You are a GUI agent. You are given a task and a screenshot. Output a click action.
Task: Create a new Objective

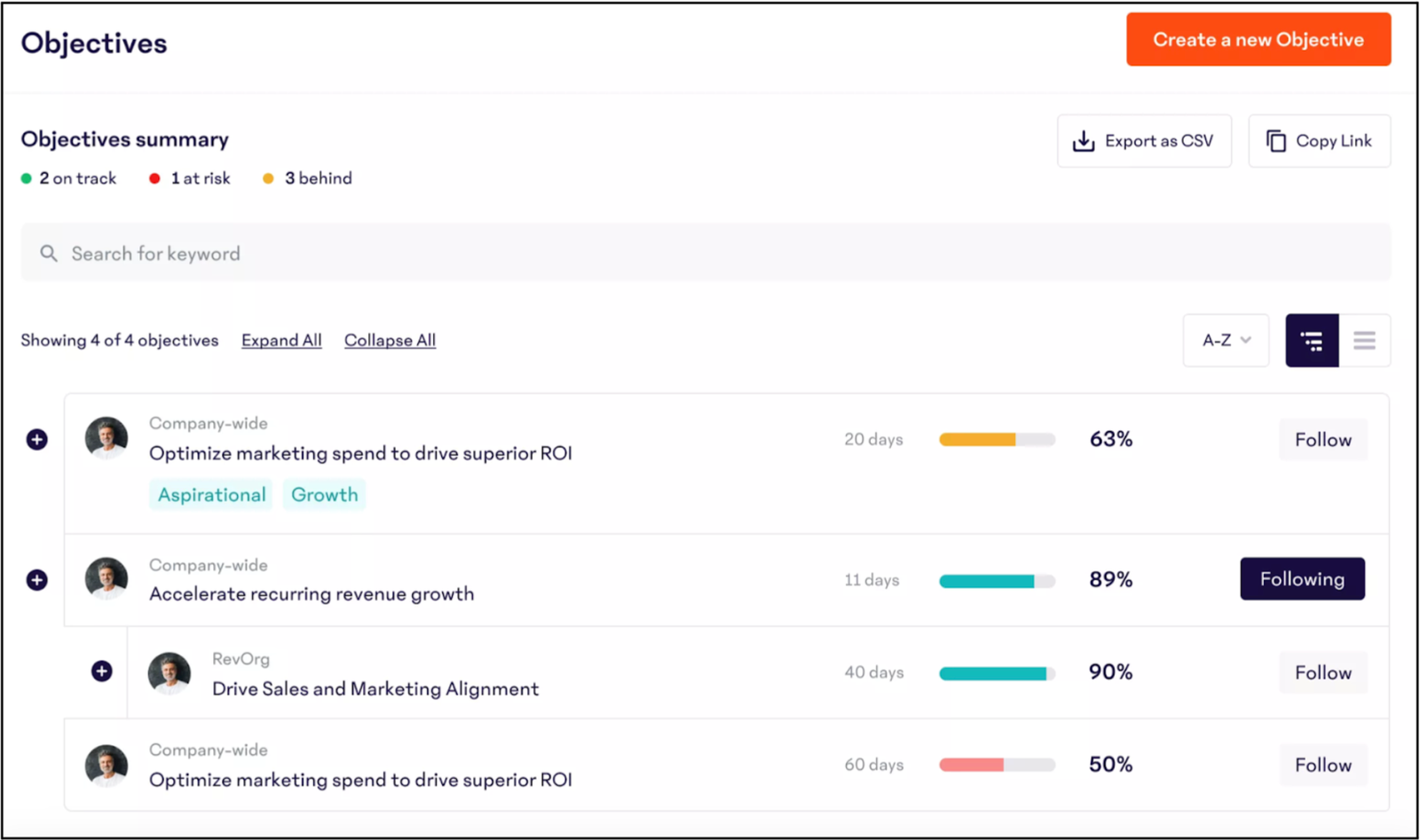1258,39
